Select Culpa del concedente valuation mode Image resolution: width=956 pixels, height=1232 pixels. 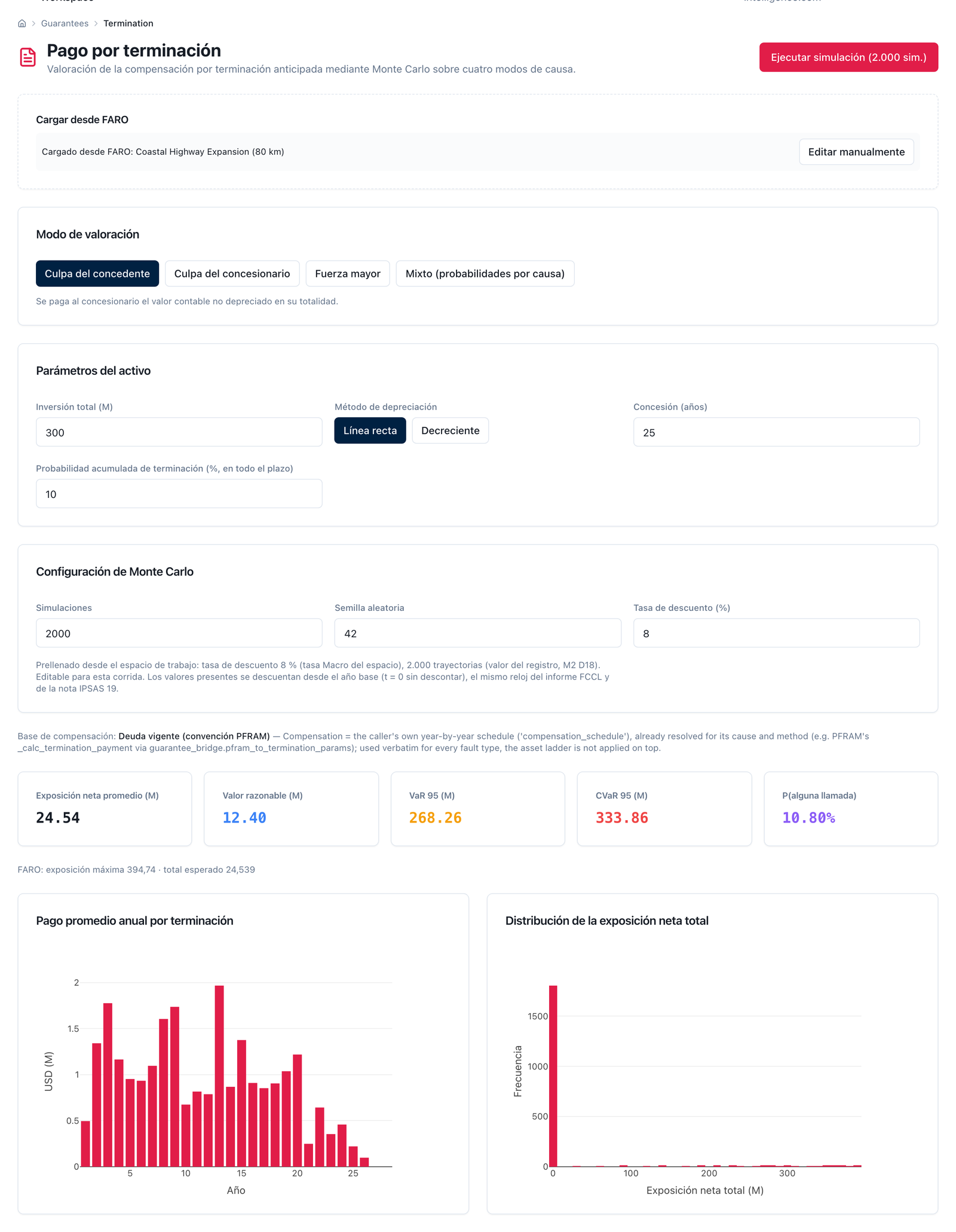click(x=97, y=274)
